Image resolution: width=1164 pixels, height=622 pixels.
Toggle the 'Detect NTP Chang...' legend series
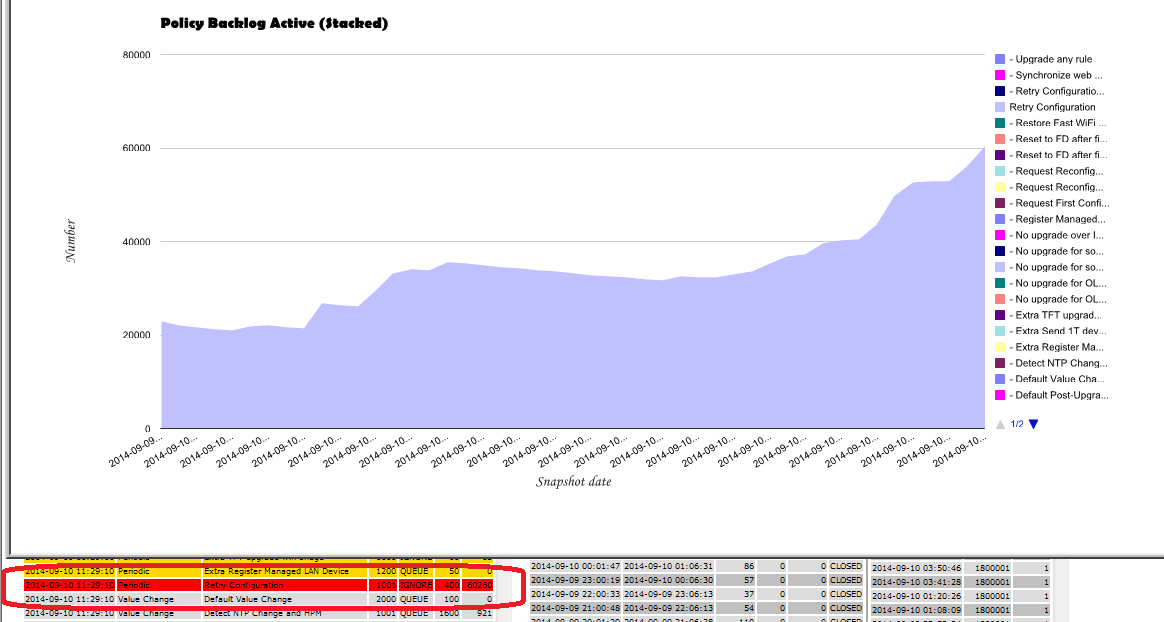(x=1058, y=363)
